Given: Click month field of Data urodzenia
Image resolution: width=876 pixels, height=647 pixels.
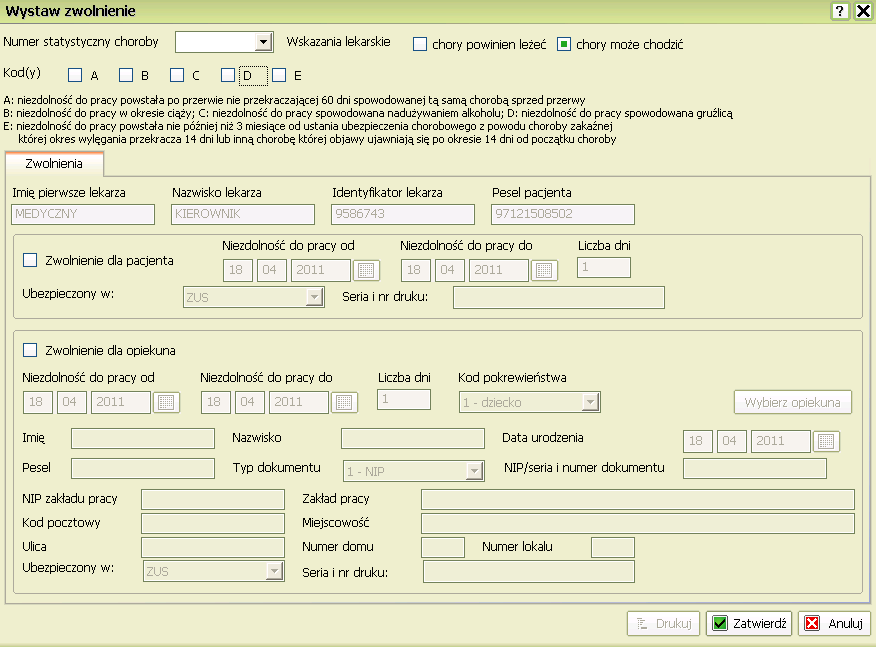Looking at the screenshot, I should click(731, 441).
